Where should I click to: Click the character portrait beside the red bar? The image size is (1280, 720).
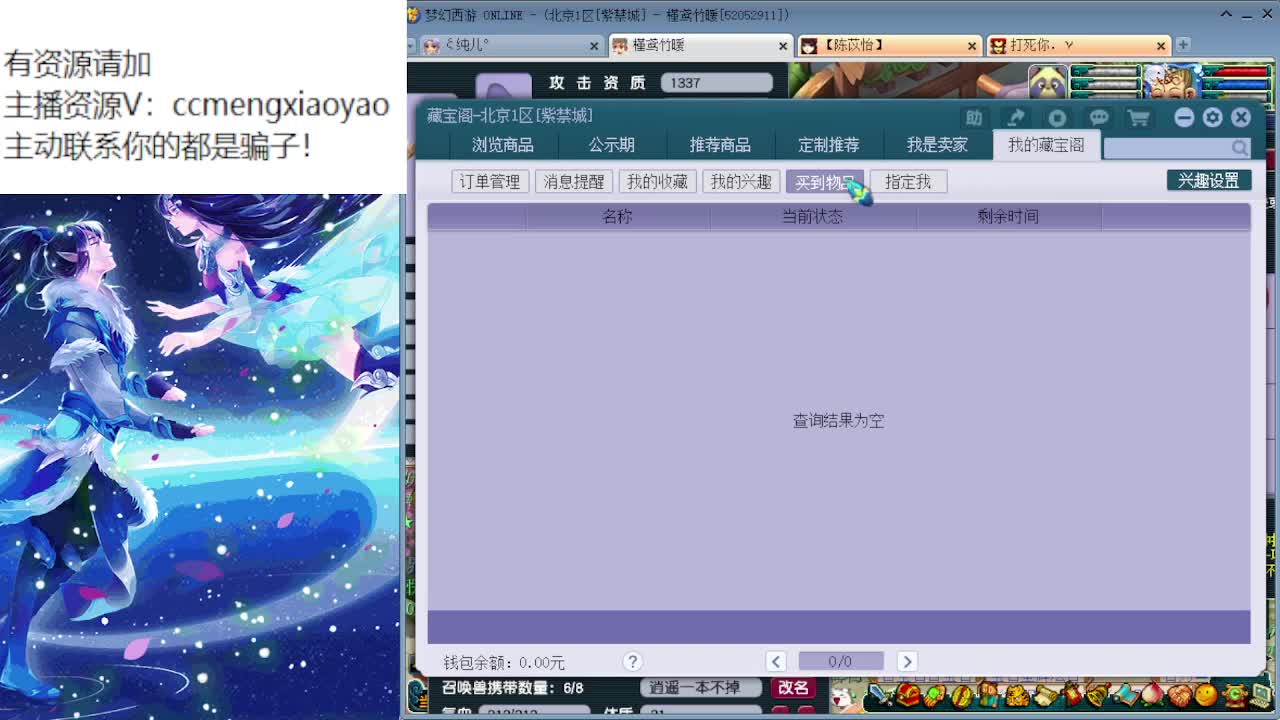(x=1171, y=82)
